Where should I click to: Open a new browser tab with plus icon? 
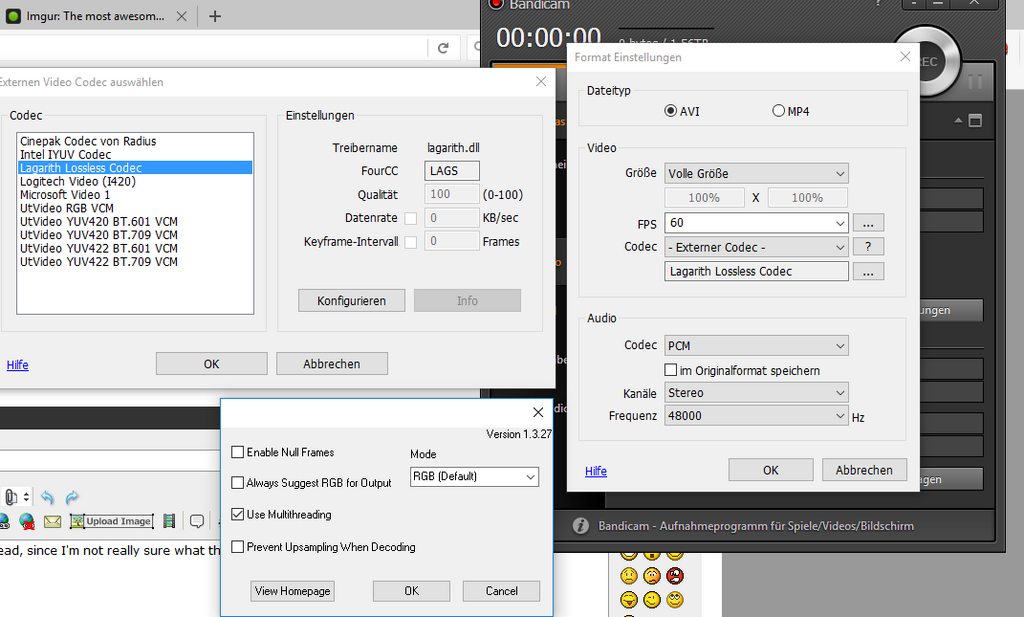[215, 16]
